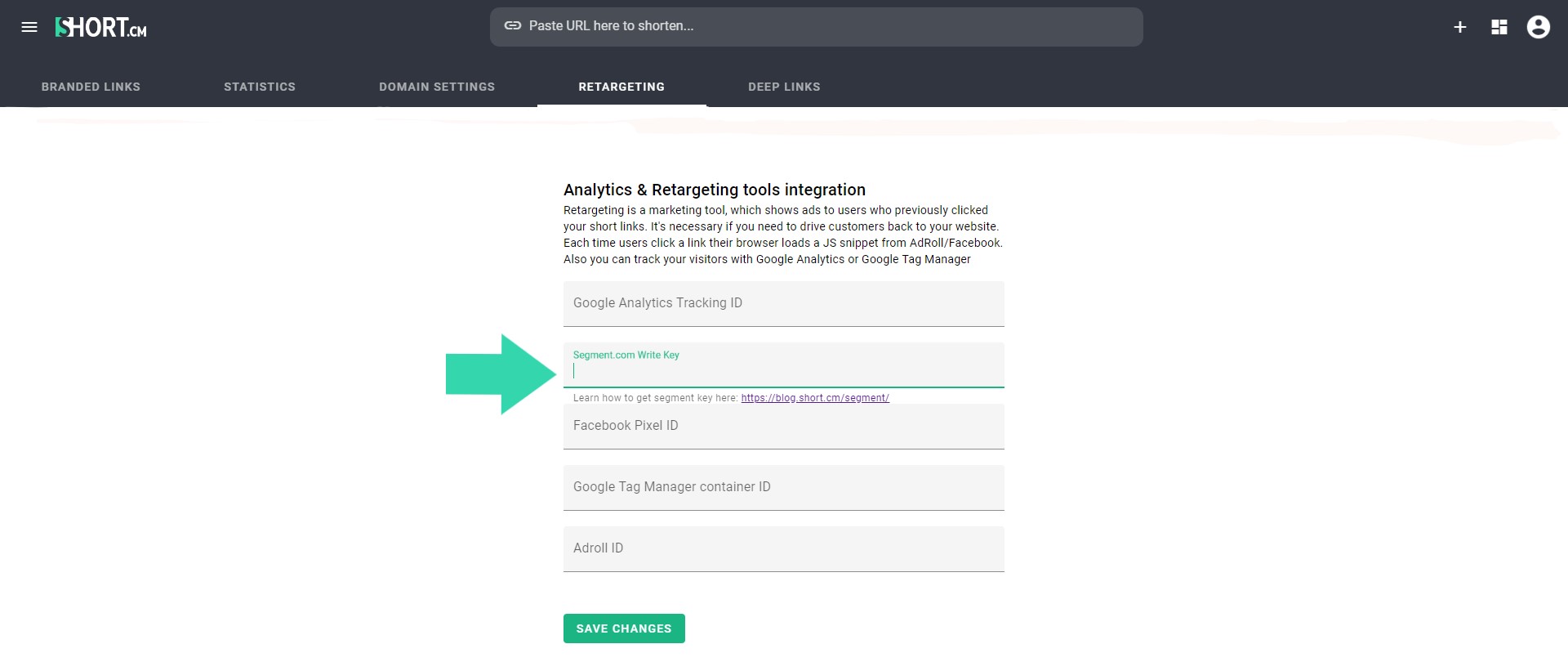Image resolution: width=1568 pixels, height=662 pixels.
Task: Focus the Segment.com Write Key field
Action: (x=783, y=370)
